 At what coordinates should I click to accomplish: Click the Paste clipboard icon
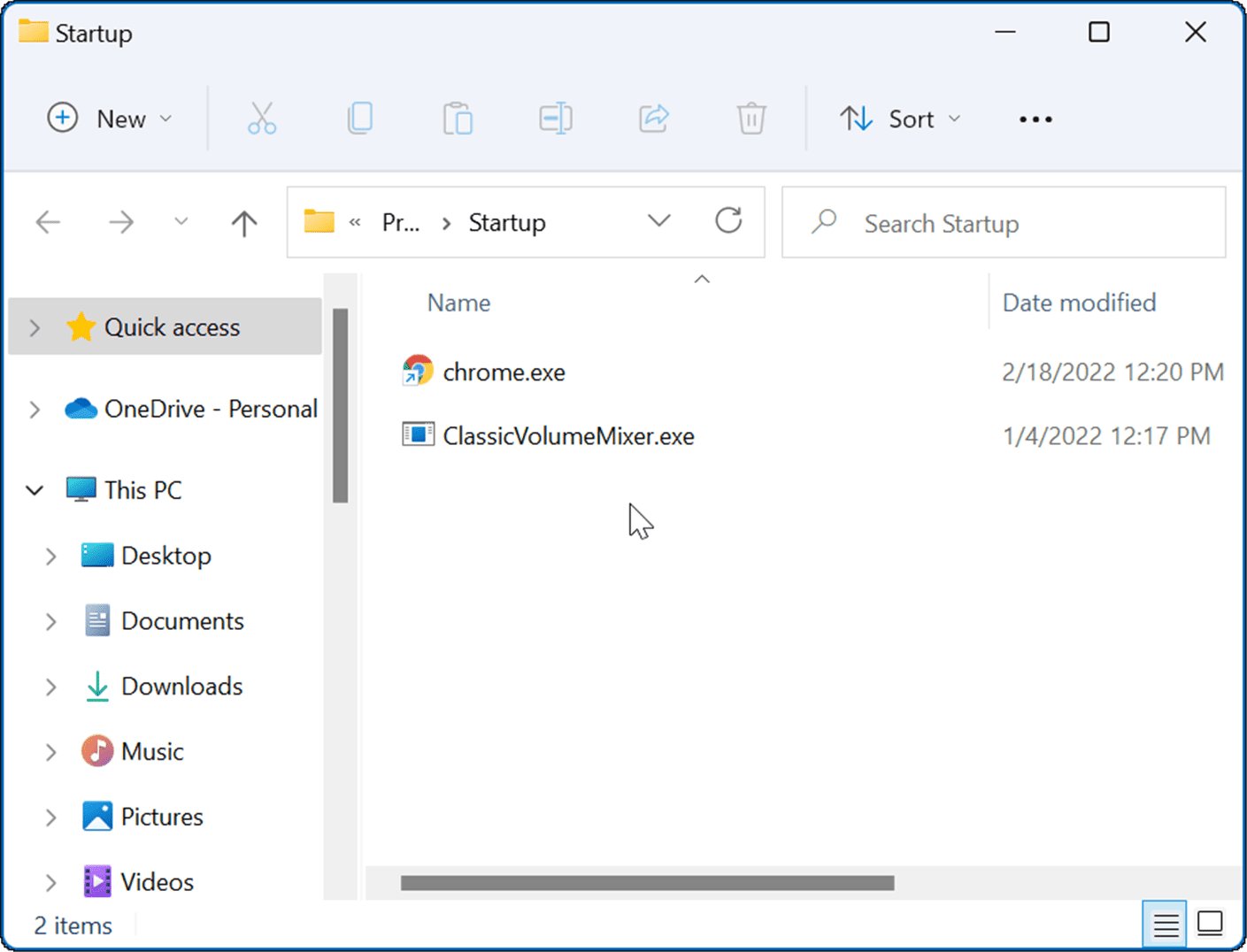(458, 118)
